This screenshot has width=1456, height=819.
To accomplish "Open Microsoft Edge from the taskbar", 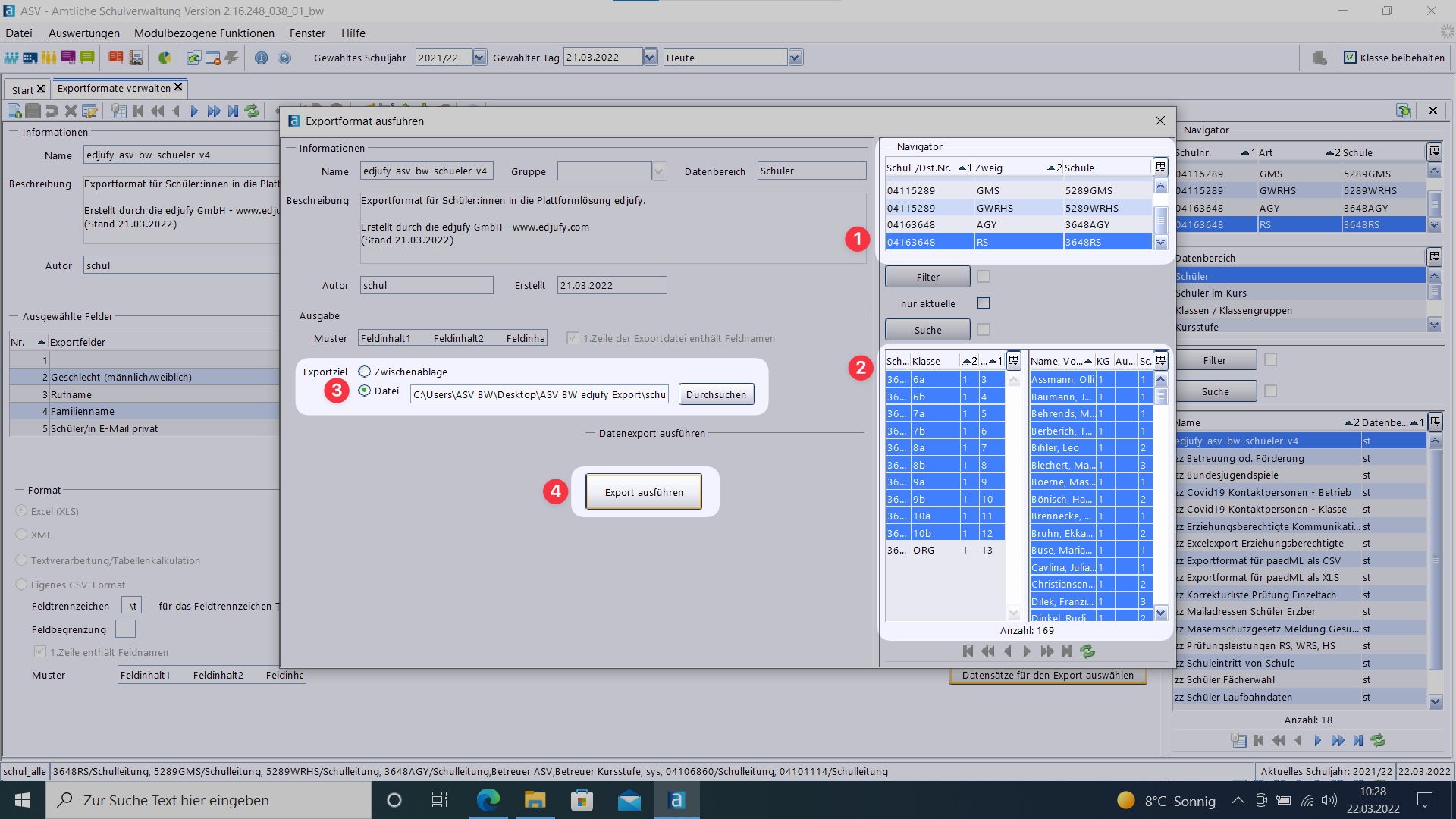I will point(488,800).
